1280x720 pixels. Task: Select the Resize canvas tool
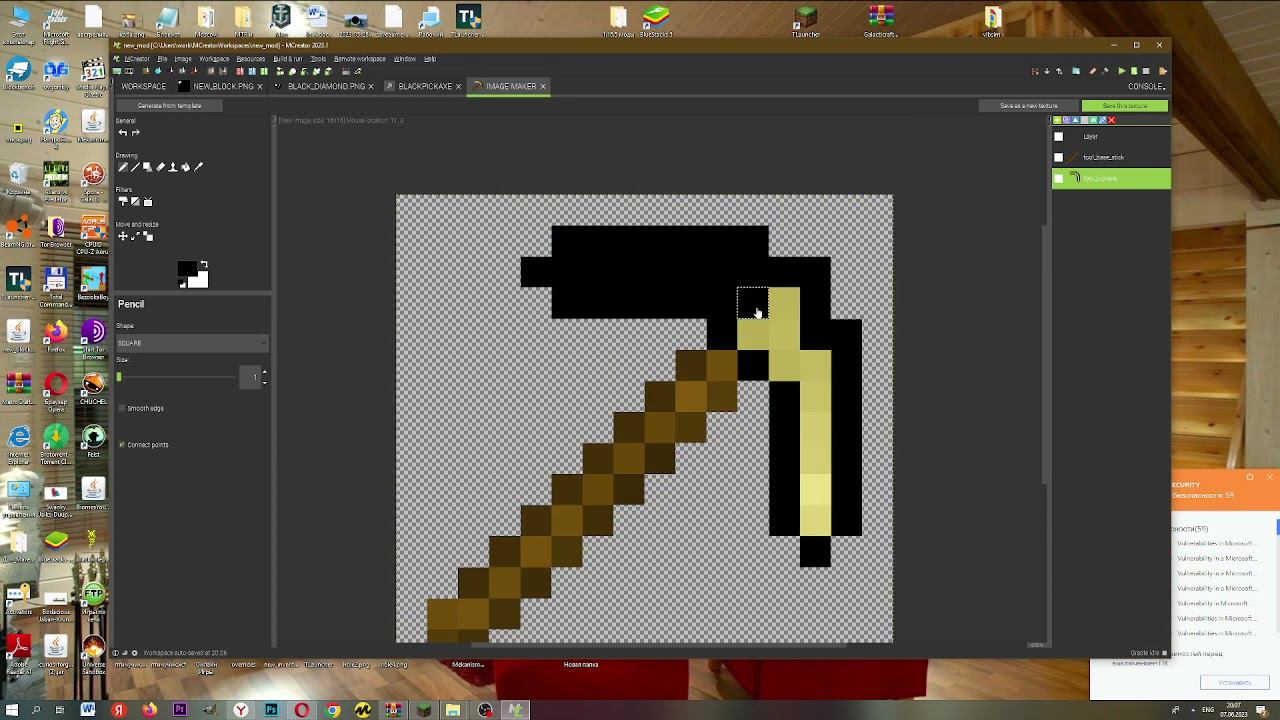pos(148,236)
